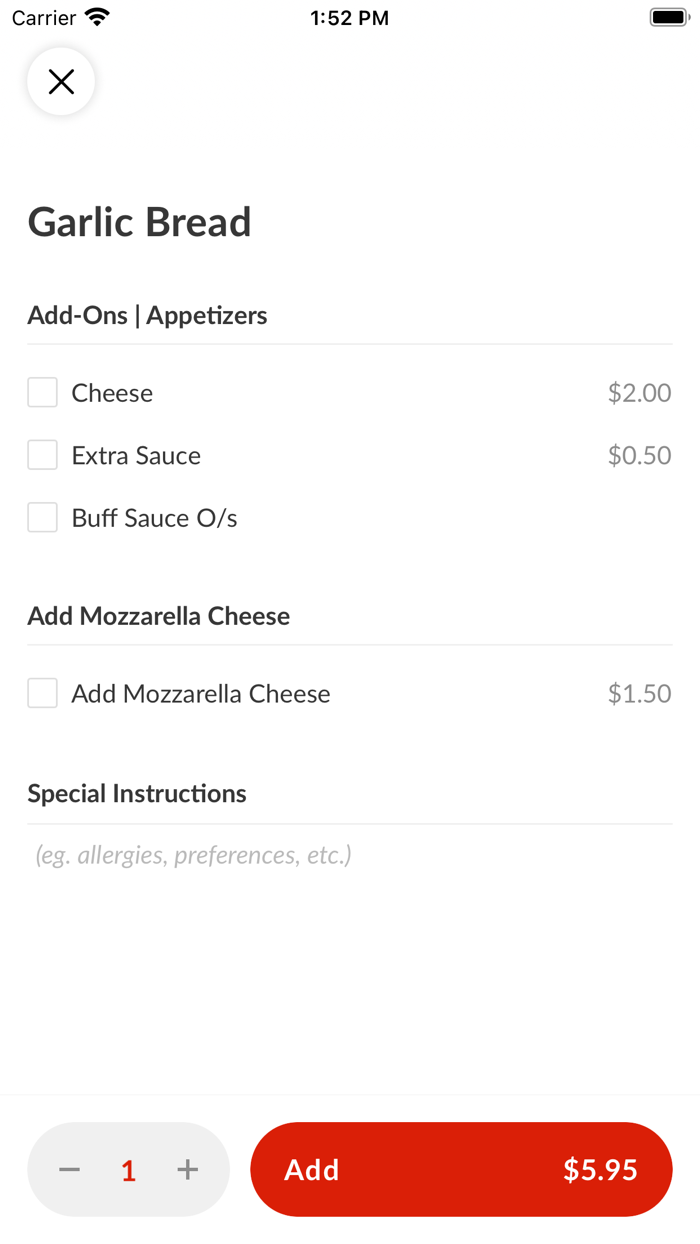Enable the Add Mozzarella Cheese checkbox
700x1244 pixels.
[x=42, y=693]
